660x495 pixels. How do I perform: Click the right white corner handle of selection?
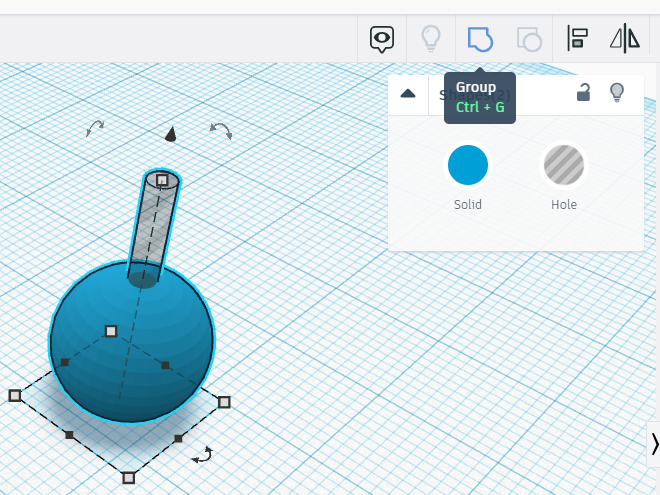point(224,402)
